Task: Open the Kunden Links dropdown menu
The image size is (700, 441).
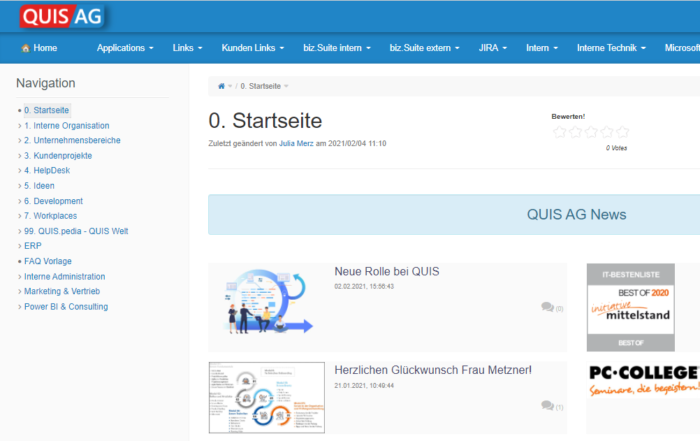Action: click(x=253, y=48)
